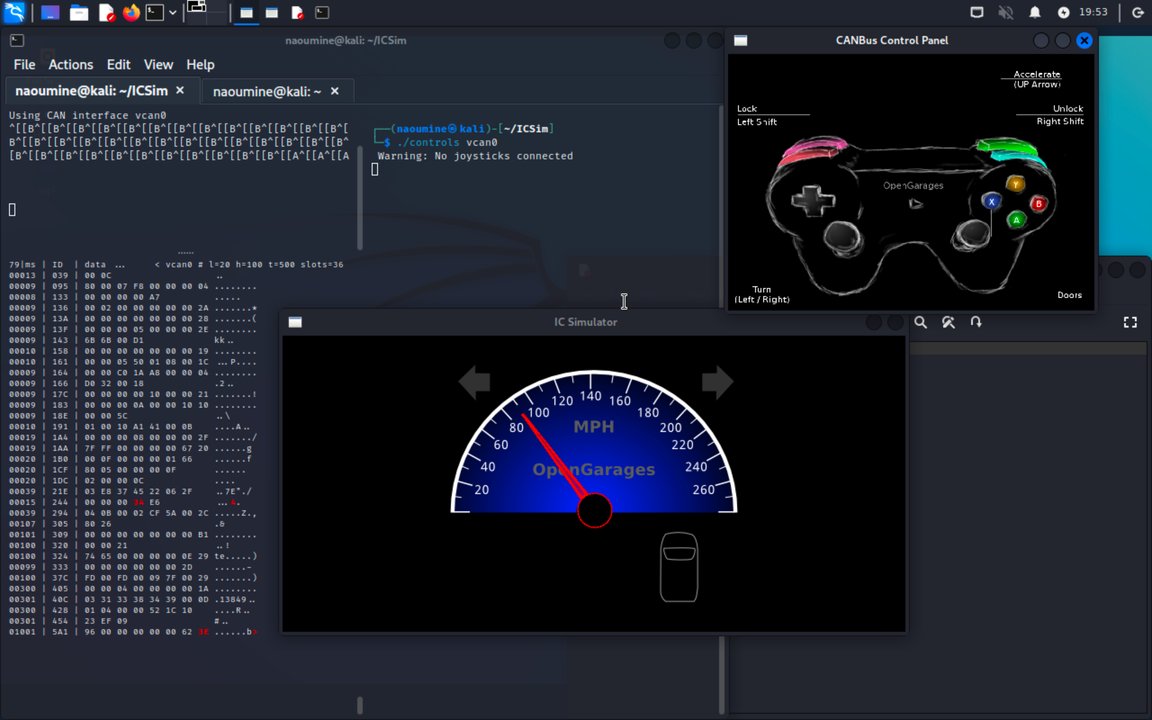Click the left turn signal arrow

tap(475, 382)
